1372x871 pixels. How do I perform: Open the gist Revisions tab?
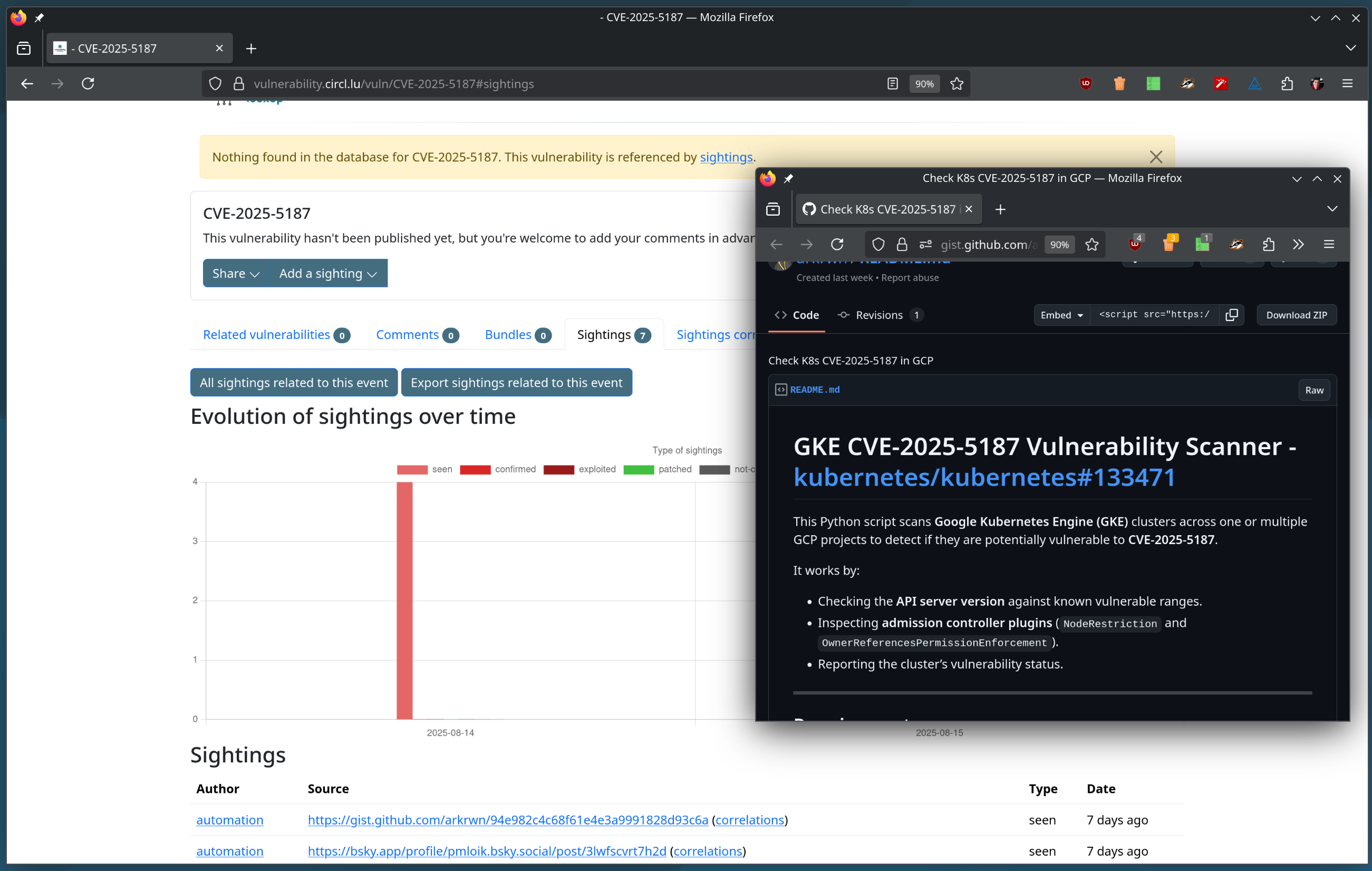point(878,315)
